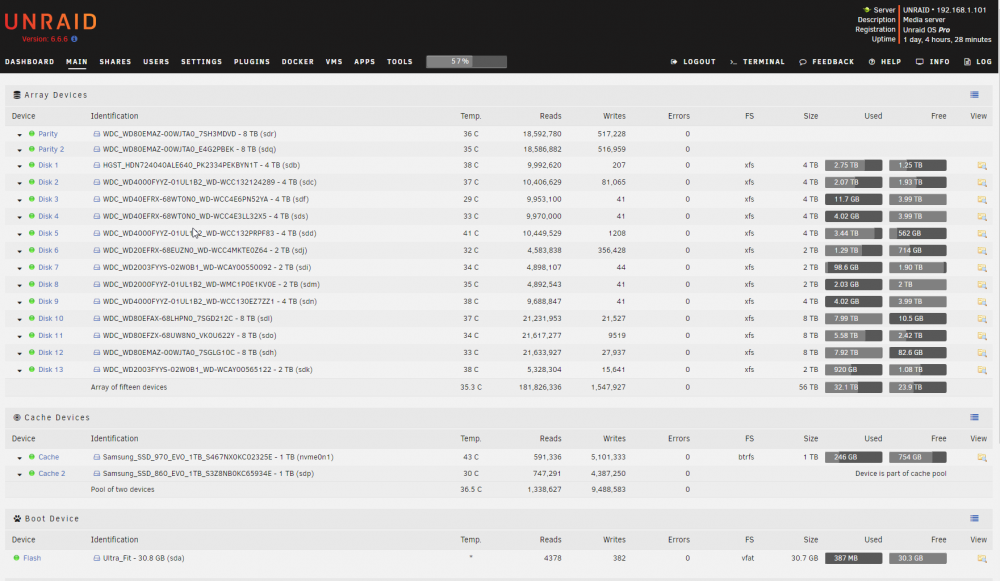Open the Tools tab

(x=400, y=62)
